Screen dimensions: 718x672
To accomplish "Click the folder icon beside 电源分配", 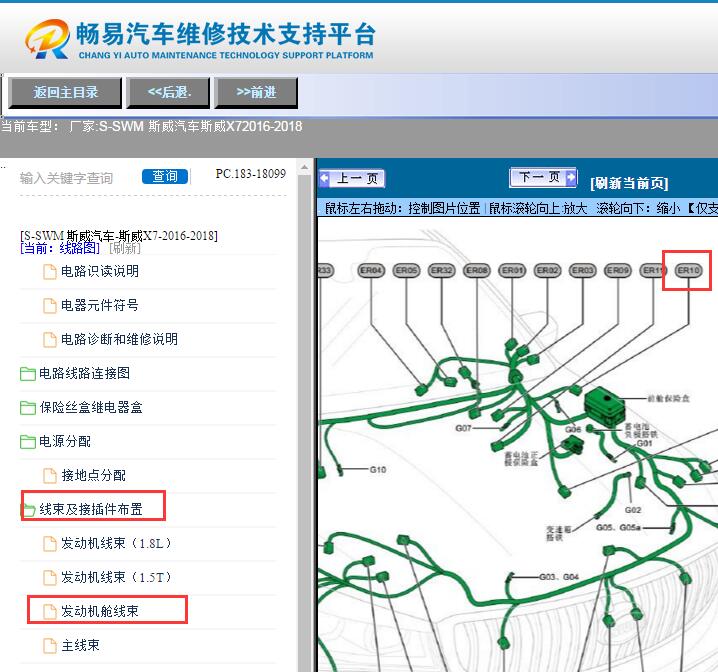I will [27, 442].
